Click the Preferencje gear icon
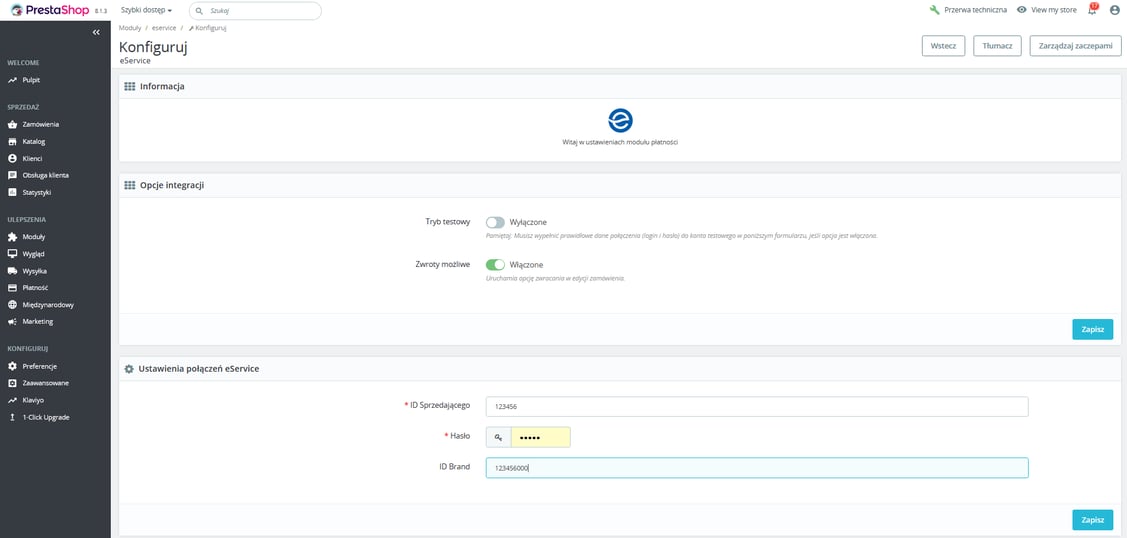The image size is (1127, 538). tap(12, 366)
